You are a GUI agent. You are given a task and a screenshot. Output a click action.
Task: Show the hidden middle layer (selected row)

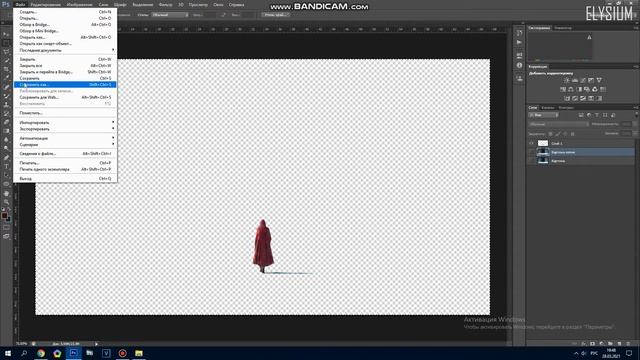point(531,152)
